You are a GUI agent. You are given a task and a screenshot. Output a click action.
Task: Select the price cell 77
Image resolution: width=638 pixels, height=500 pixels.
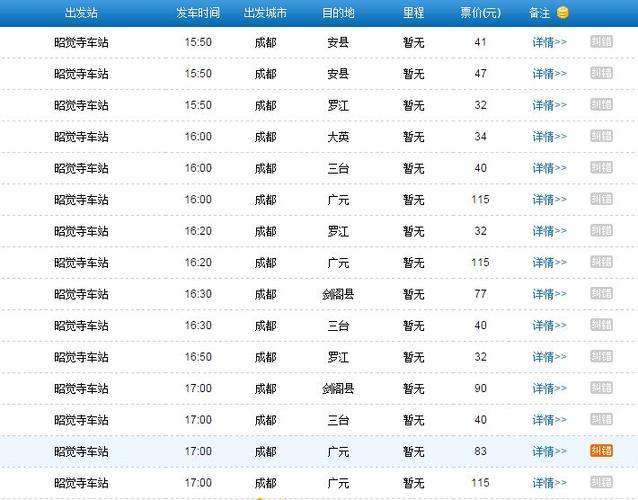481,294
